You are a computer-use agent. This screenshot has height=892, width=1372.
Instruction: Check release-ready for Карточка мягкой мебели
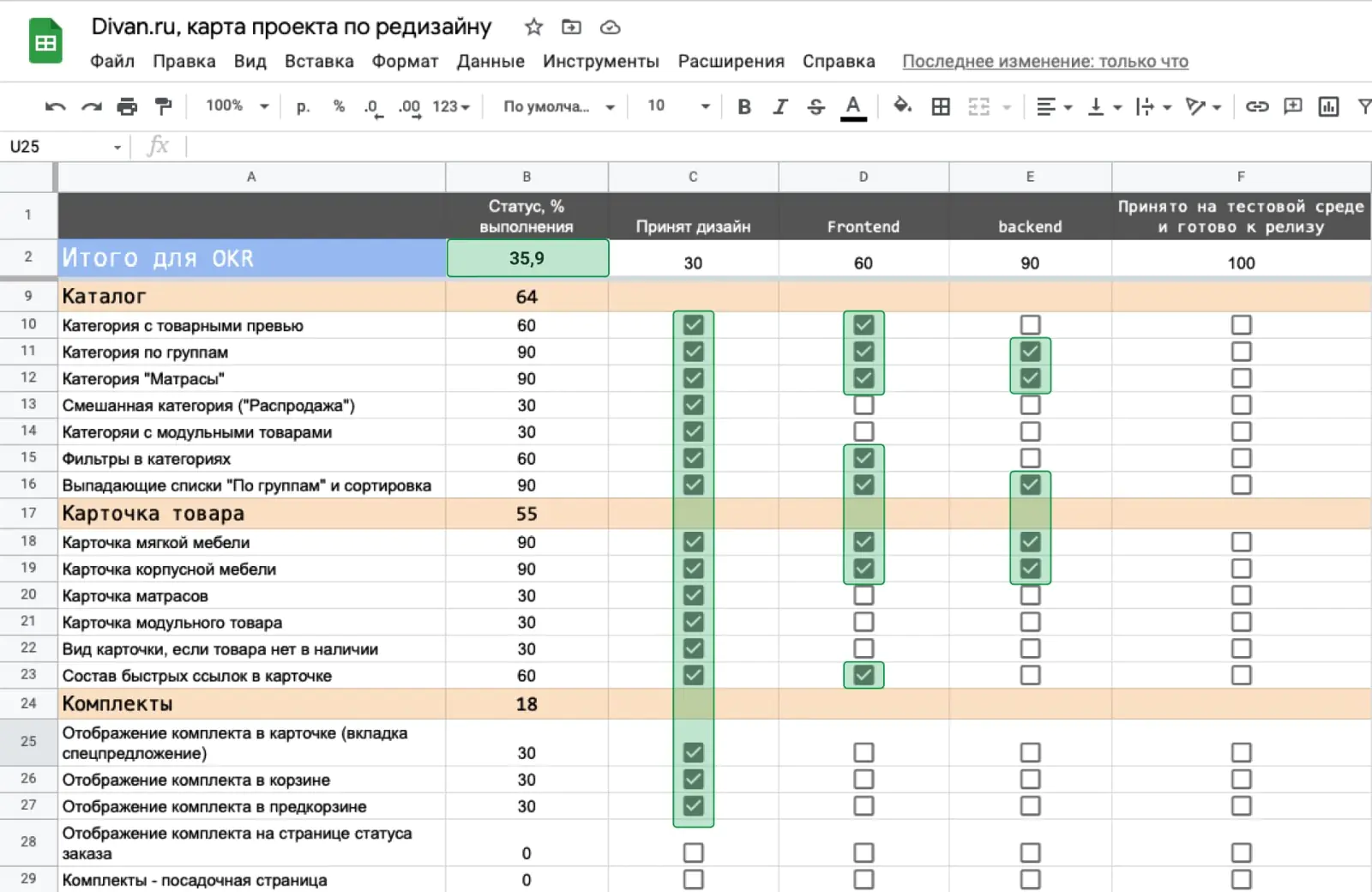click(x=1241, y=542)
